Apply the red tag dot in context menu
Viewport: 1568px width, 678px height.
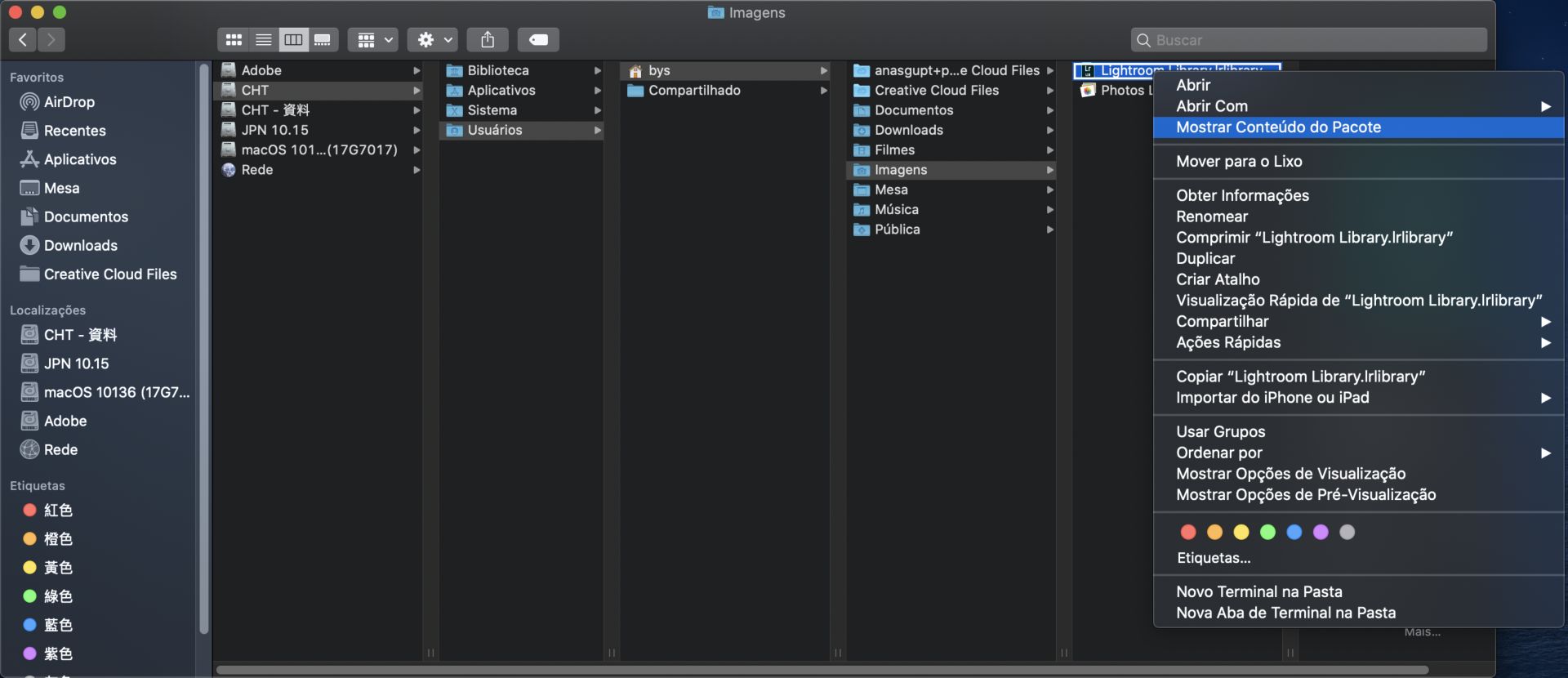pos(1188,533)
